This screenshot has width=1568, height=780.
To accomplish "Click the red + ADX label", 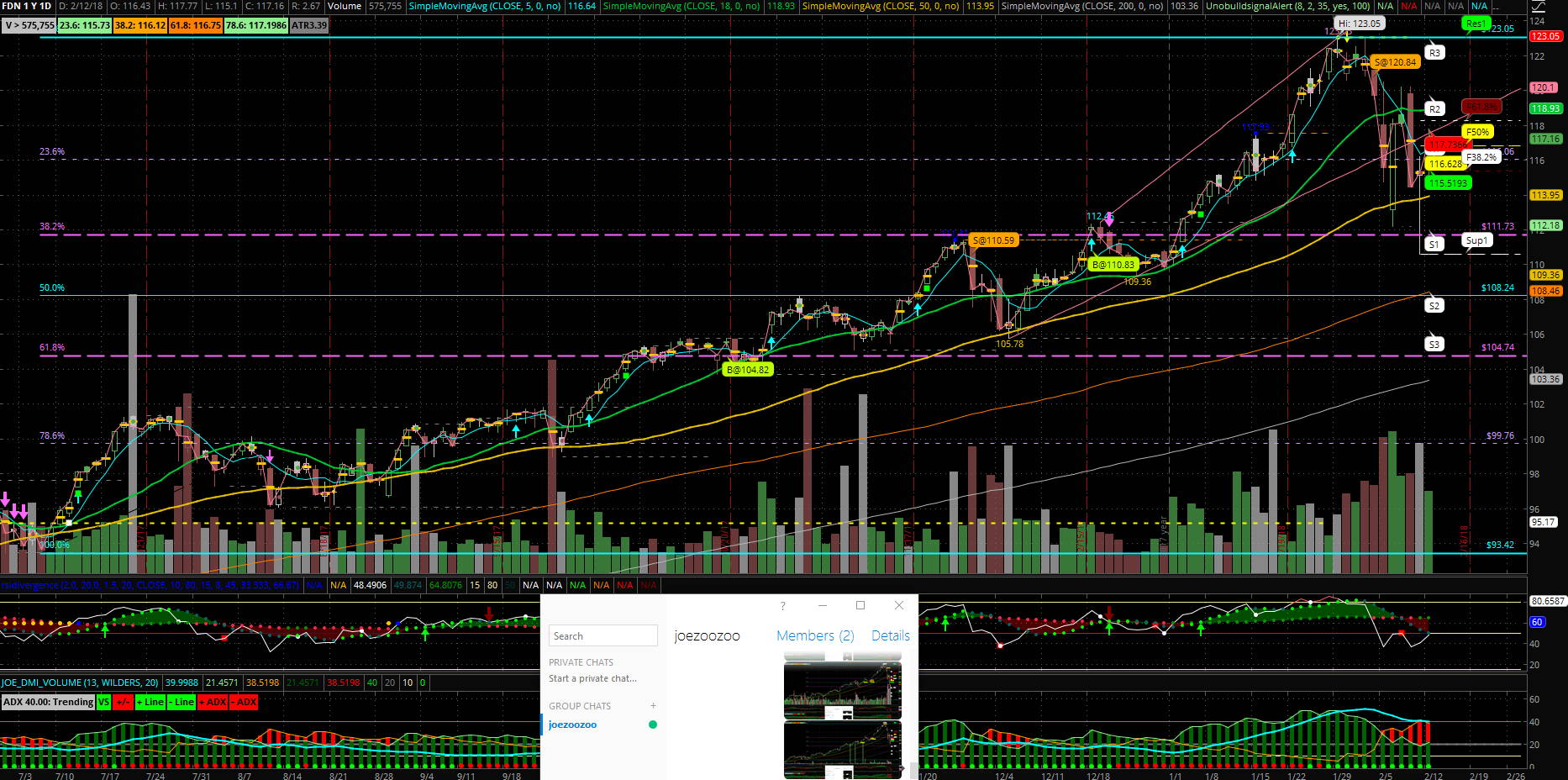I will [x=213, y=702].
